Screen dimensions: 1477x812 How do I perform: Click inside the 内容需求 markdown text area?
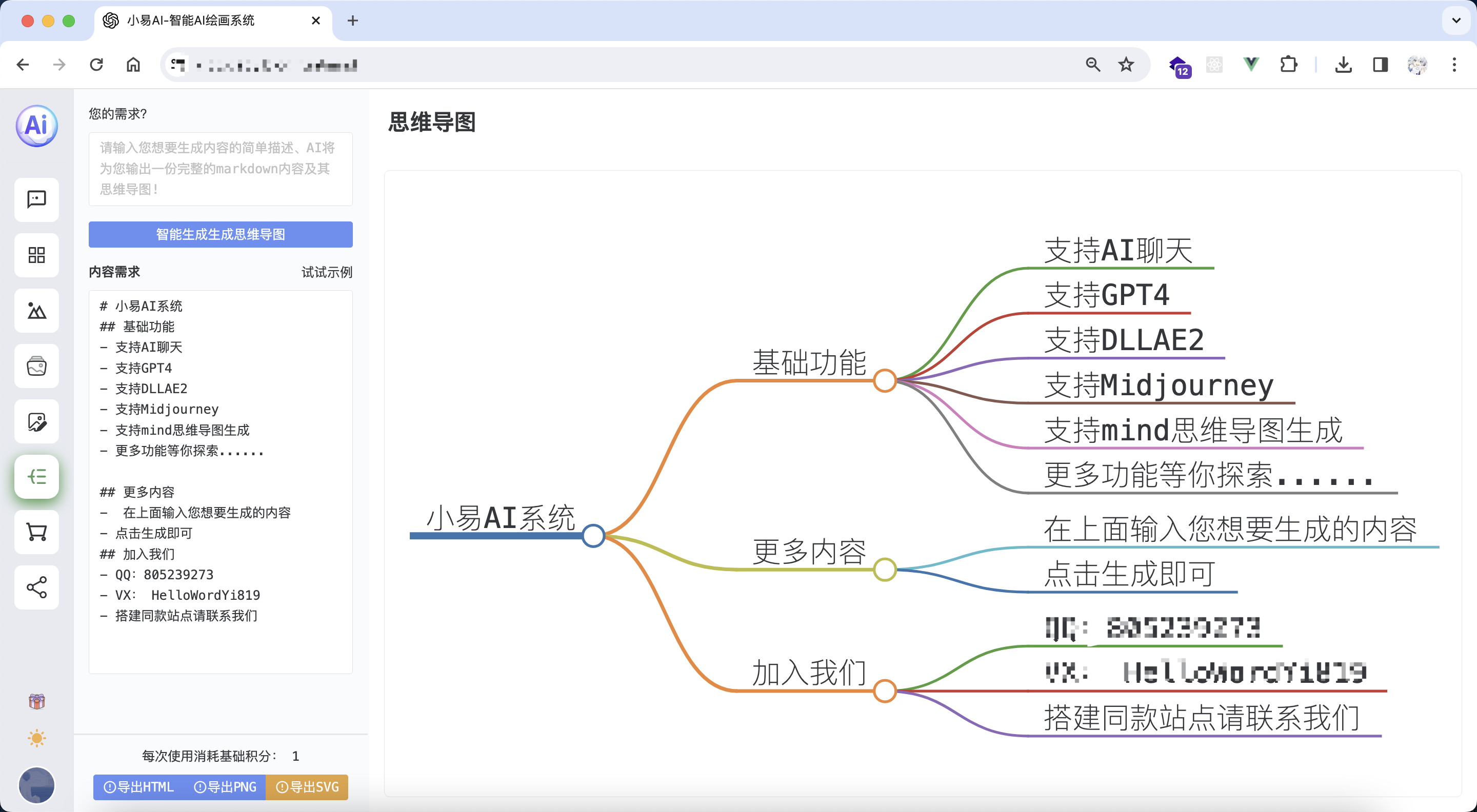[x=220, y=482]
